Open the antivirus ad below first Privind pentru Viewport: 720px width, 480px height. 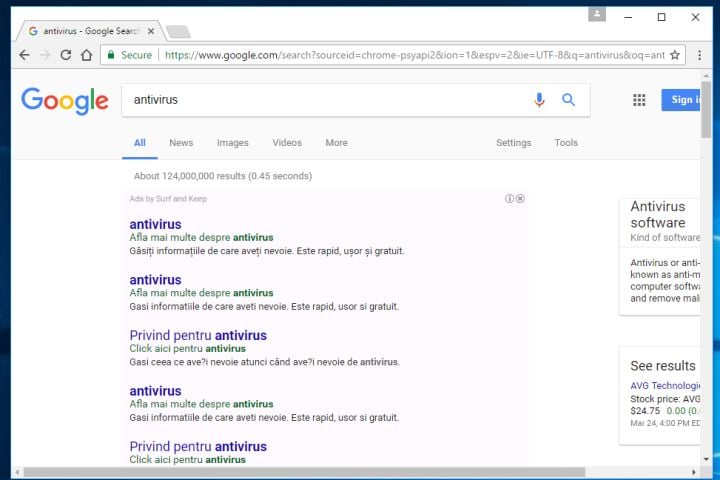155,391
